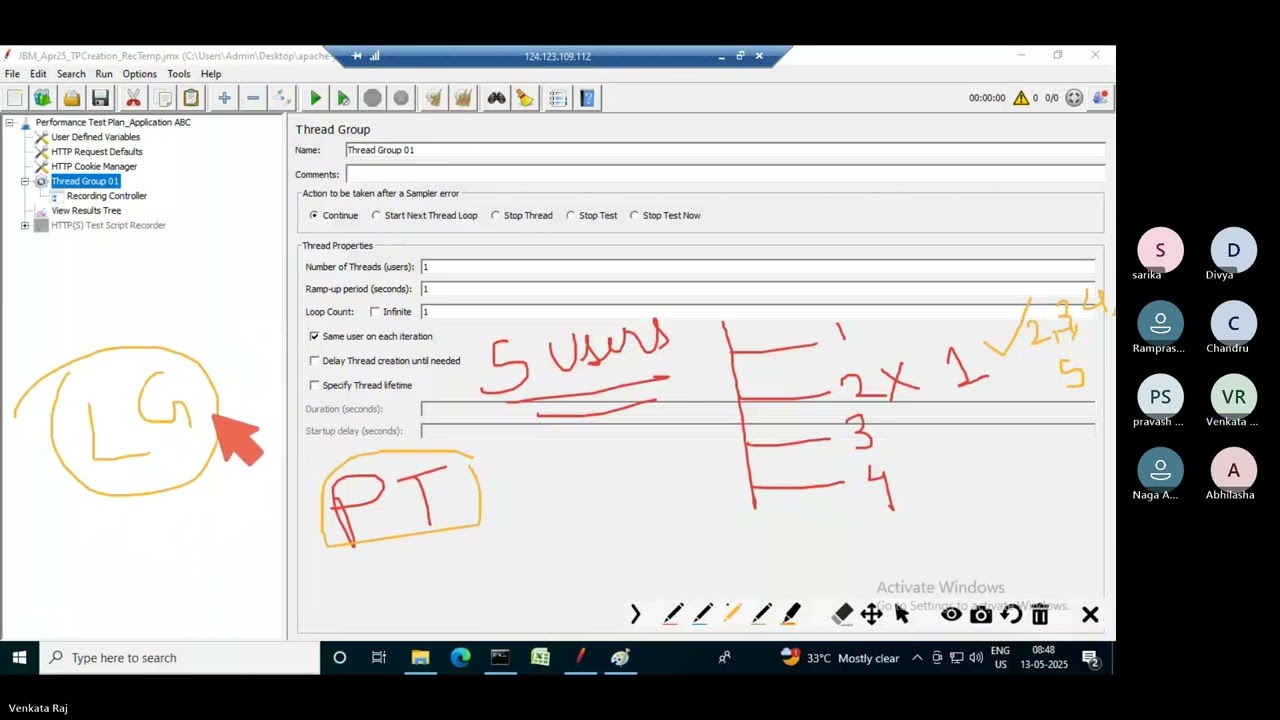Select the red-underlined pen tool

[673, 614]
